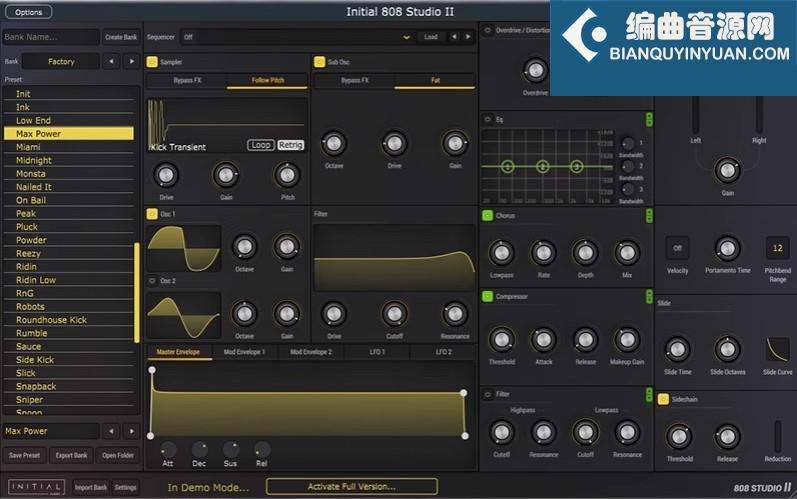Open the Velocity Off selector
797x499 pixels.
677,248
